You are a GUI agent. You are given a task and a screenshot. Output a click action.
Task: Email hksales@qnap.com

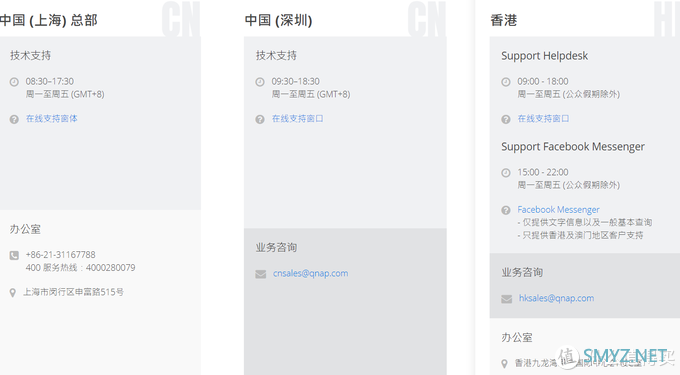pos(556,298)
